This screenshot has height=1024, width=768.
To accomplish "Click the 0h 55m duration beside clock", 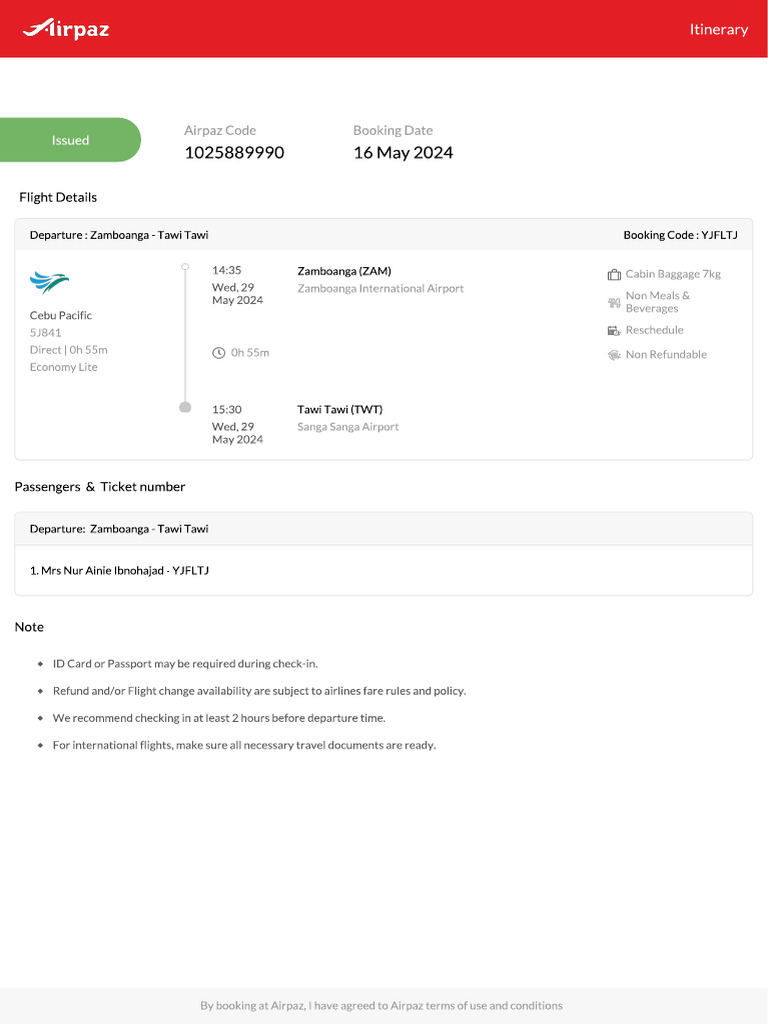I will 250,353.
